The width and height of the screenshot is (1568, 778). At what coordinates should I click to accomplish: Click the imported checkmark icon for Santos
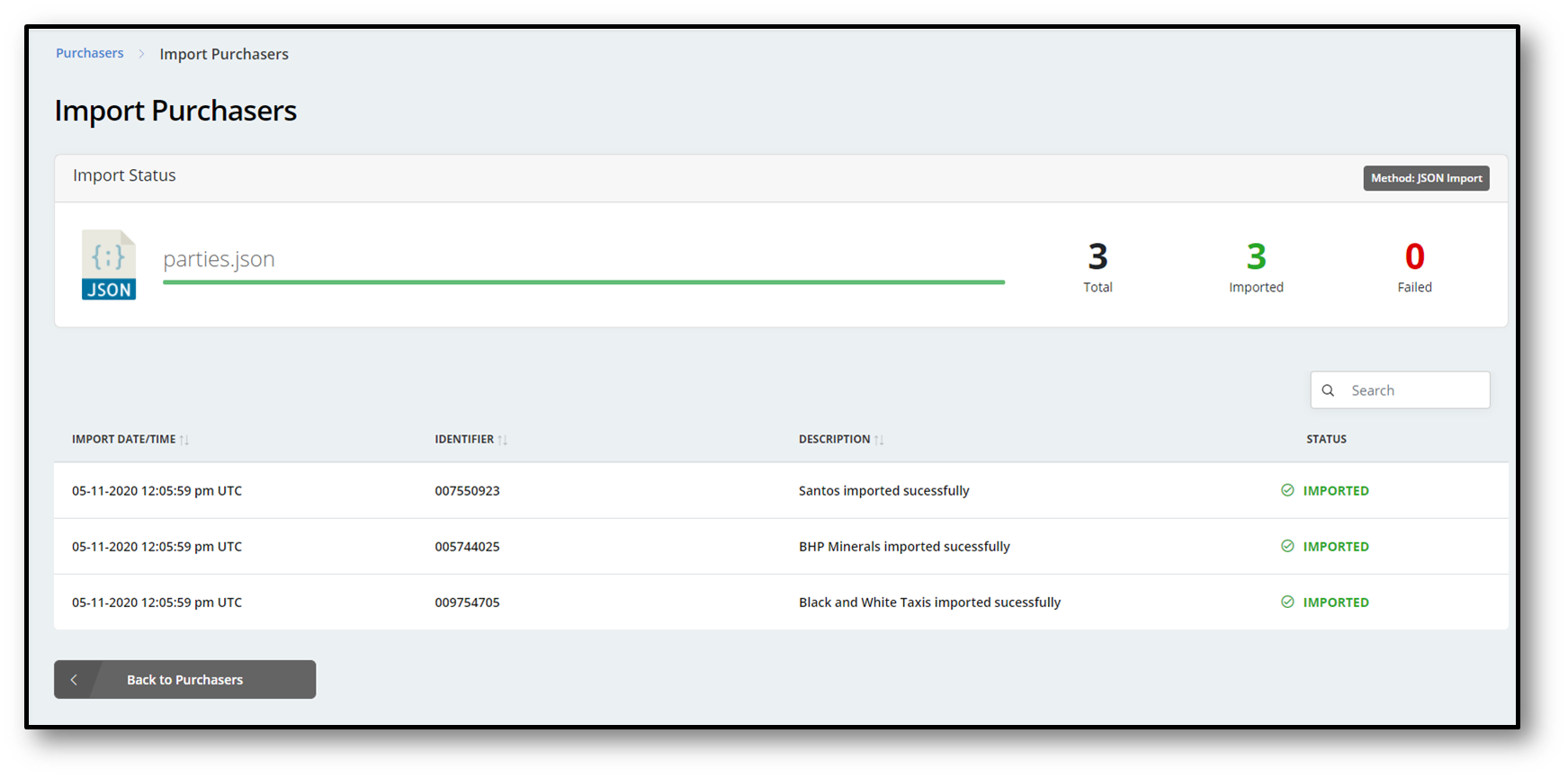point(1287,490)
